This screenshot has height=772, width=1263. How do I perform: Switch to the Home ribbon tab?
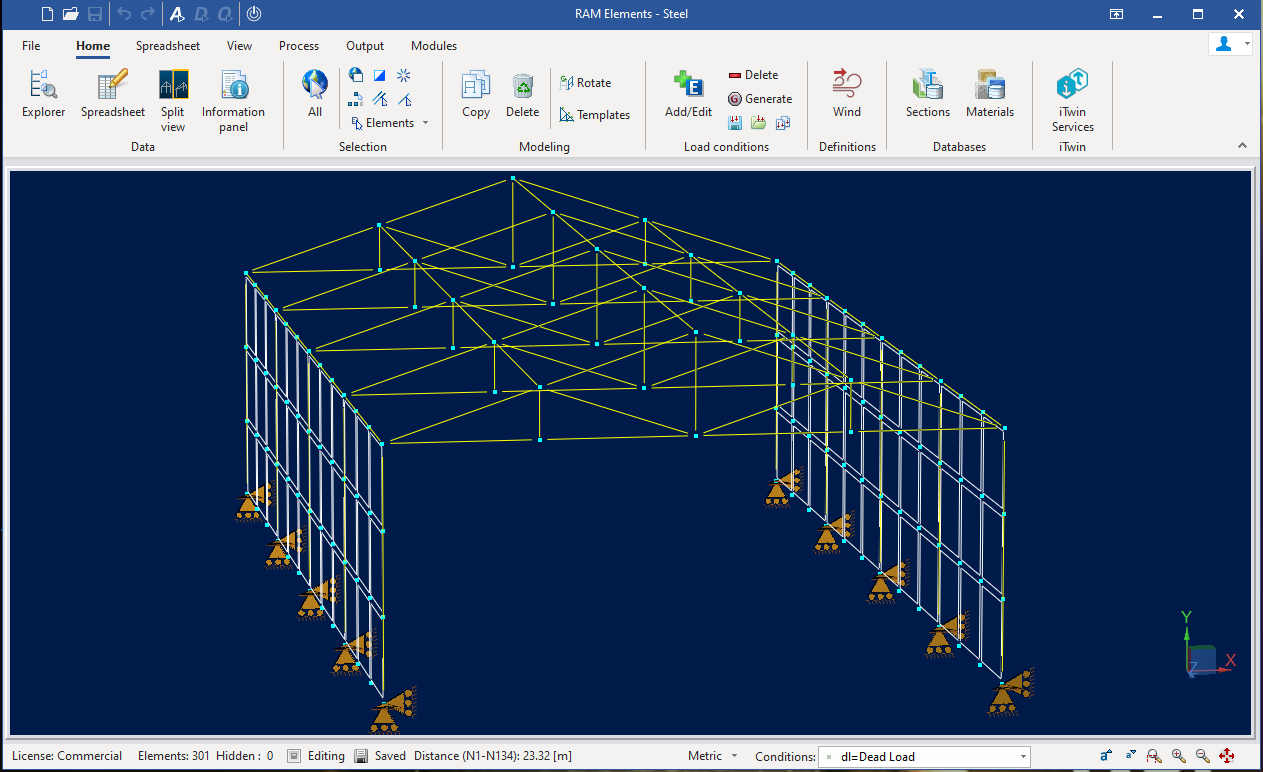coord(93,46)
